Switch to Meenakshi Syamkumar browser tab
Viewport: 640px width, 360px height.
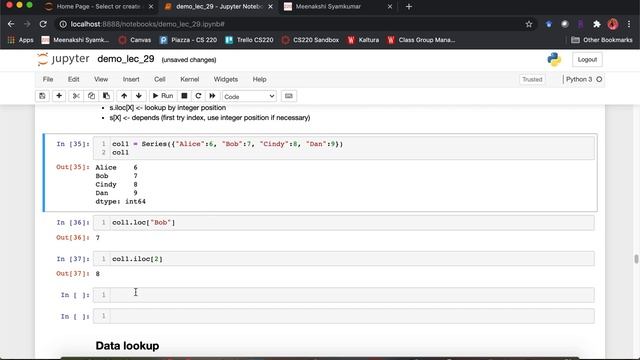point(328,7)
